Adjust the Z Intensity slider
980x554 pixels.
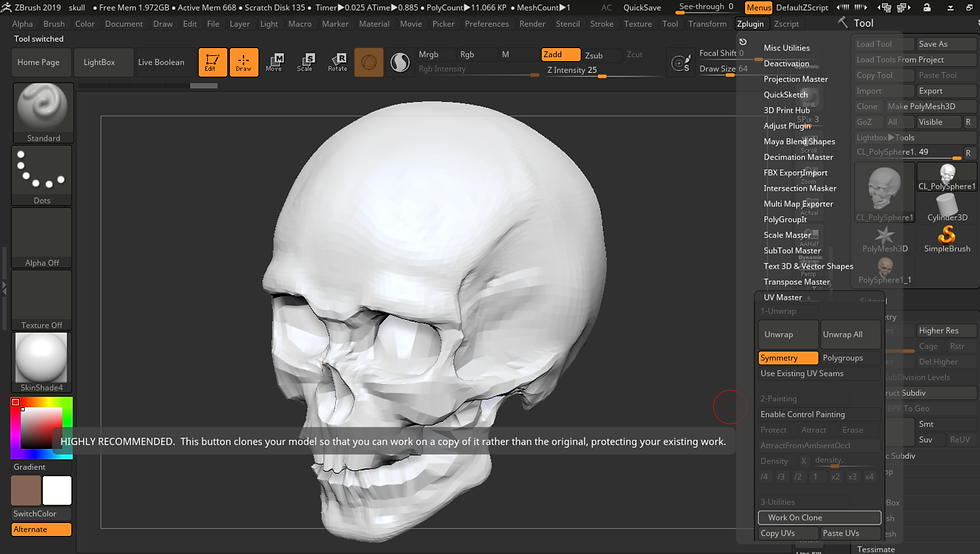[602, 70]
